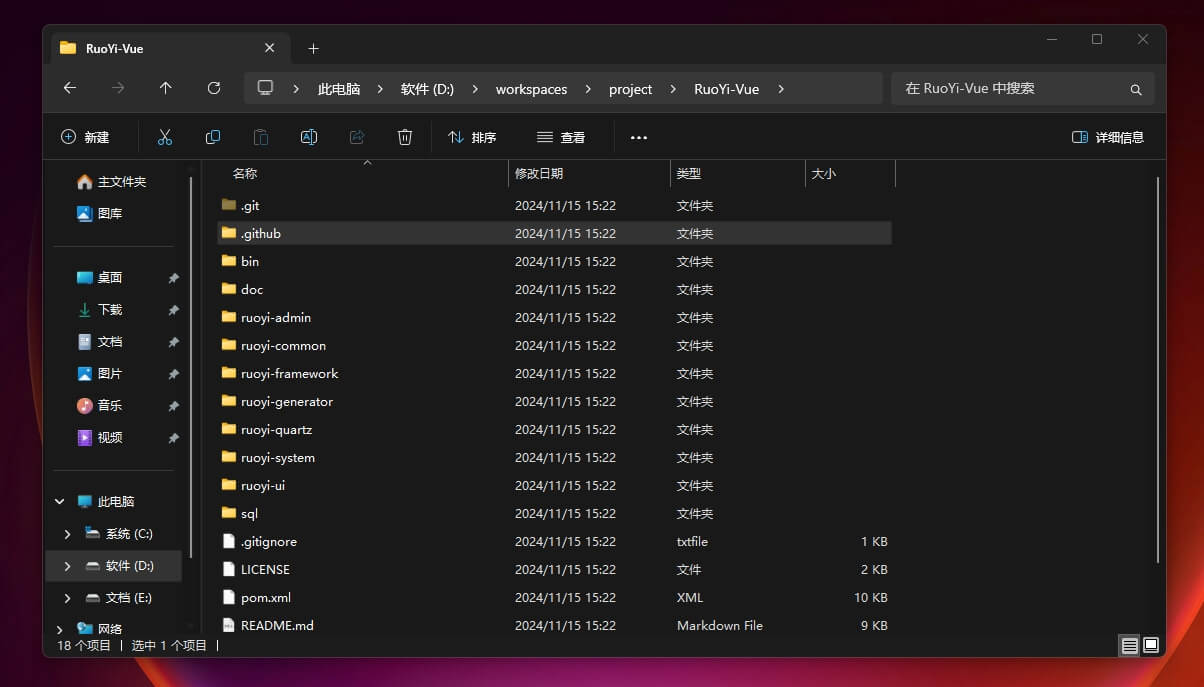Unpin 音乐 via its pin icon
This screenshot has width=1204, height=687.
point(173,406)
